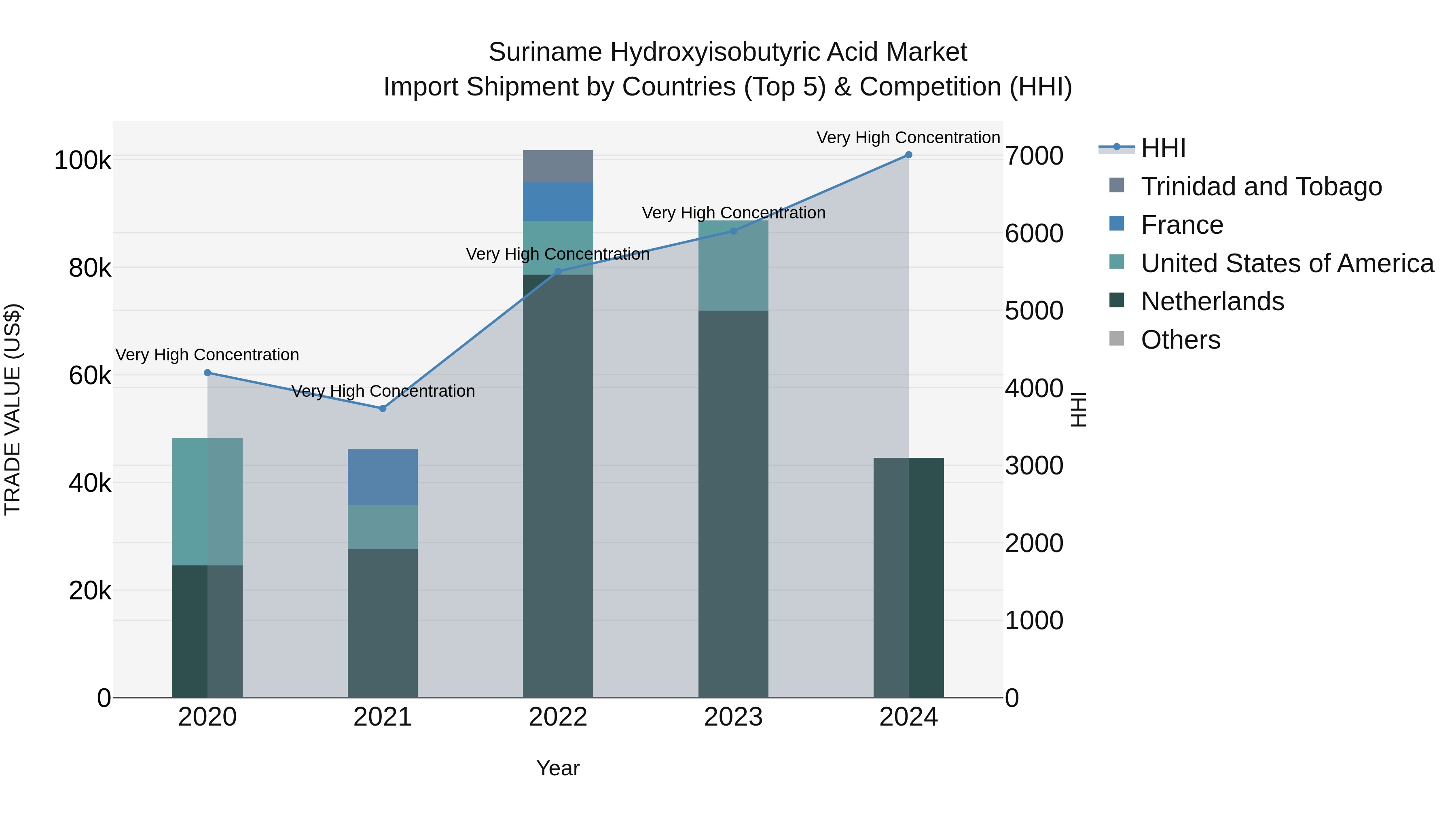The height and width of the screenshot is (819, 1456).
Task: Click the 2022 HHI data point
Action: [558, 271]
